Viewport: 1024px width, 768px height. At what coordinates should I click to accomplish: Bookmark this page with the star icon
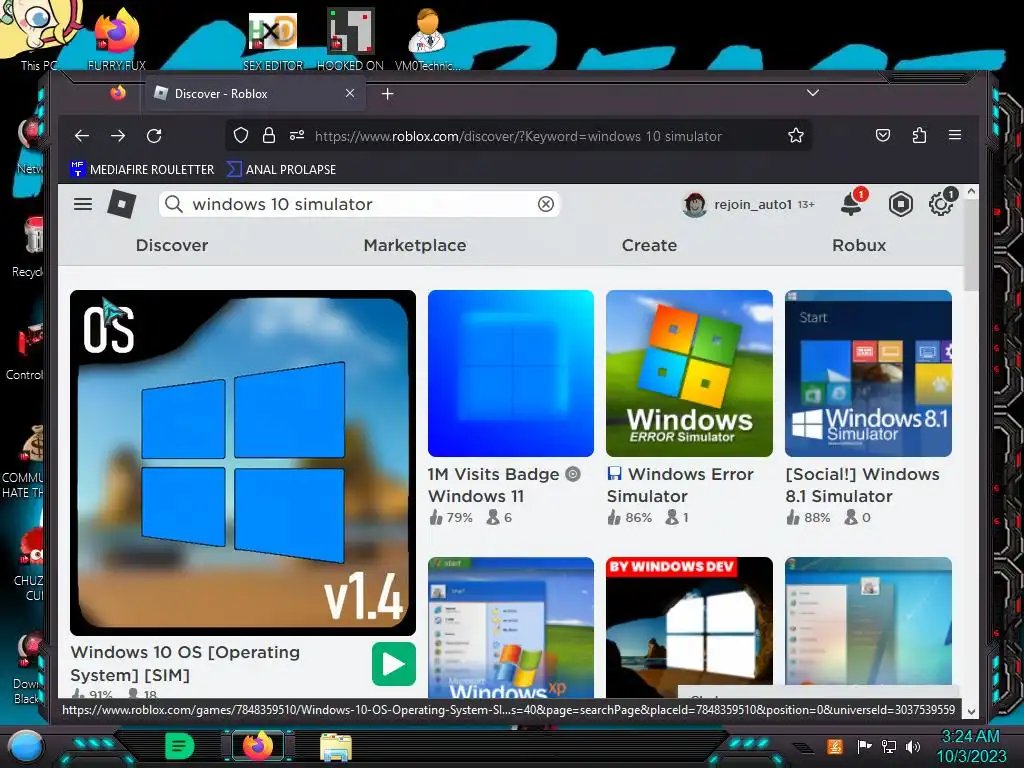pos(795,136)
